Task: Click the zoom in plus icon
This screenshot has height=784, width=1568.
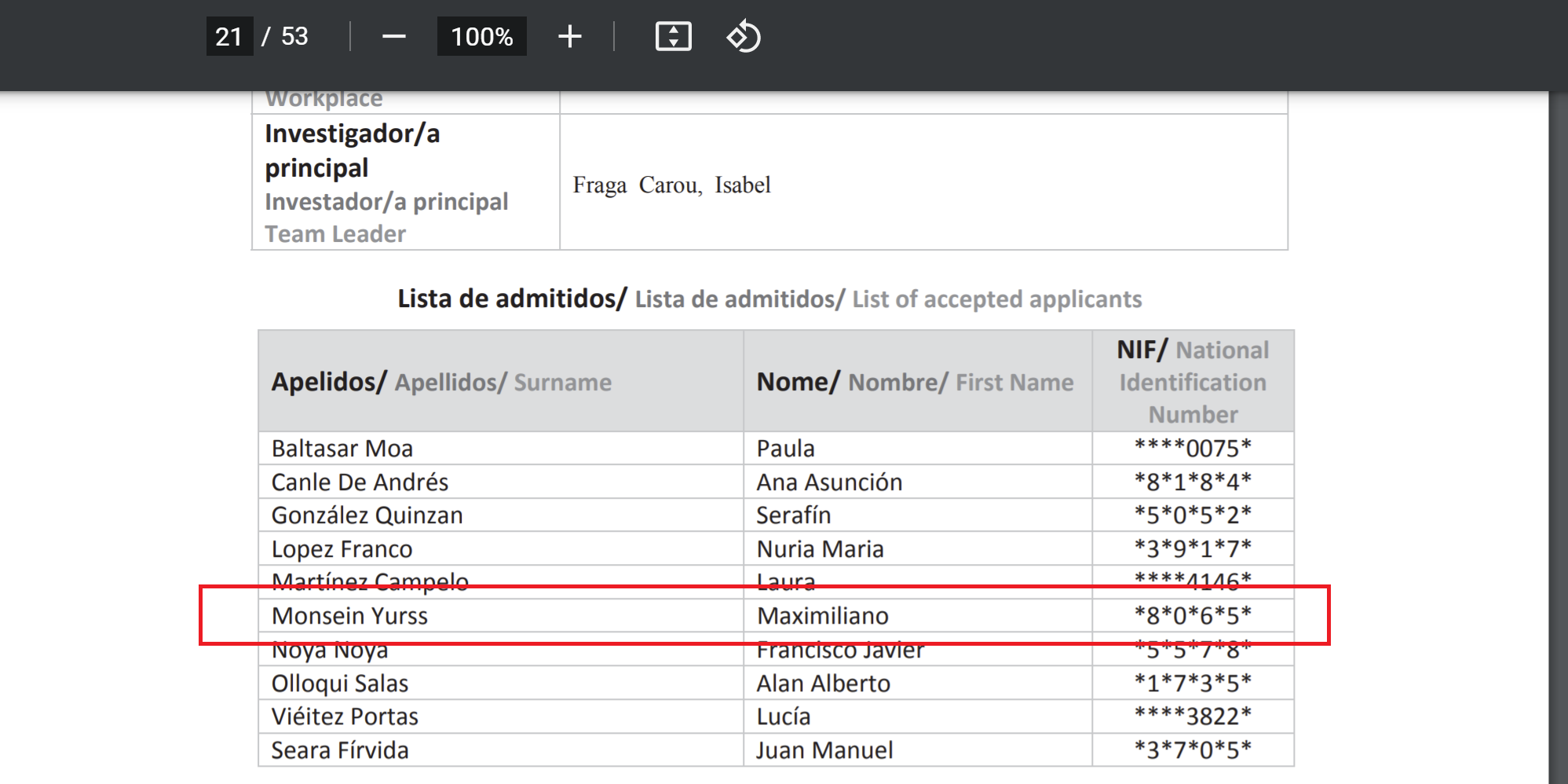Action: [570, 36]
